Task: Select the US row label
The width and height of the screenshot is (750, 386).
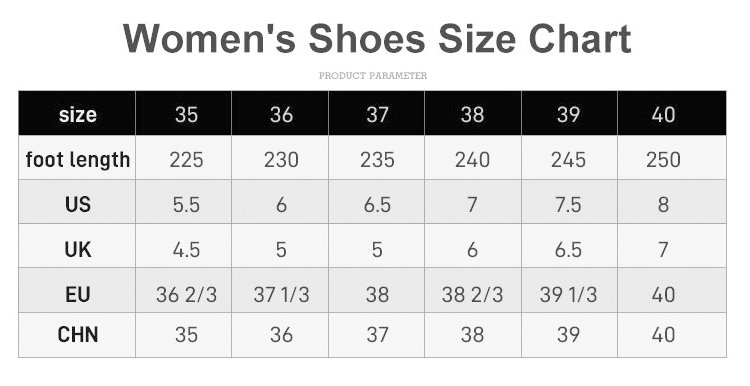Action: [77, 204]
